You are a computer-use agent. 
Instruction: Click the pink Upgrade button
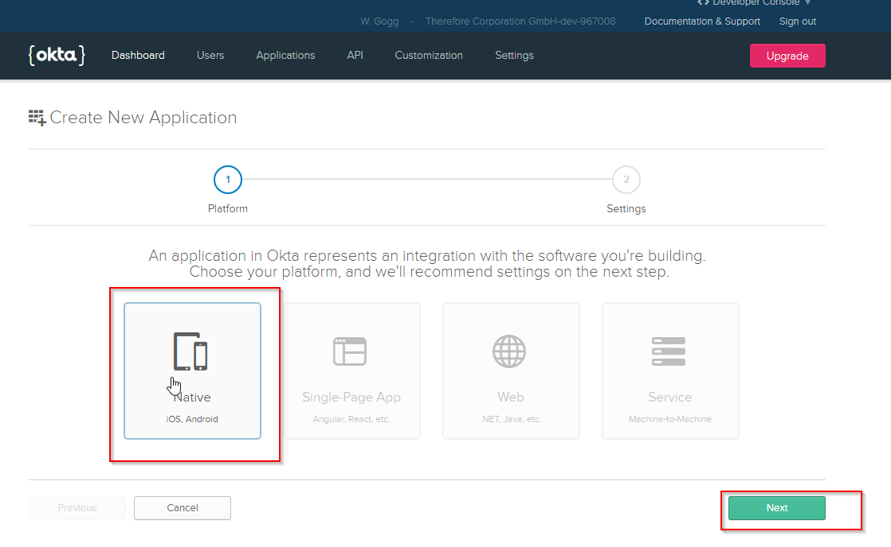[x=787, y=56]
